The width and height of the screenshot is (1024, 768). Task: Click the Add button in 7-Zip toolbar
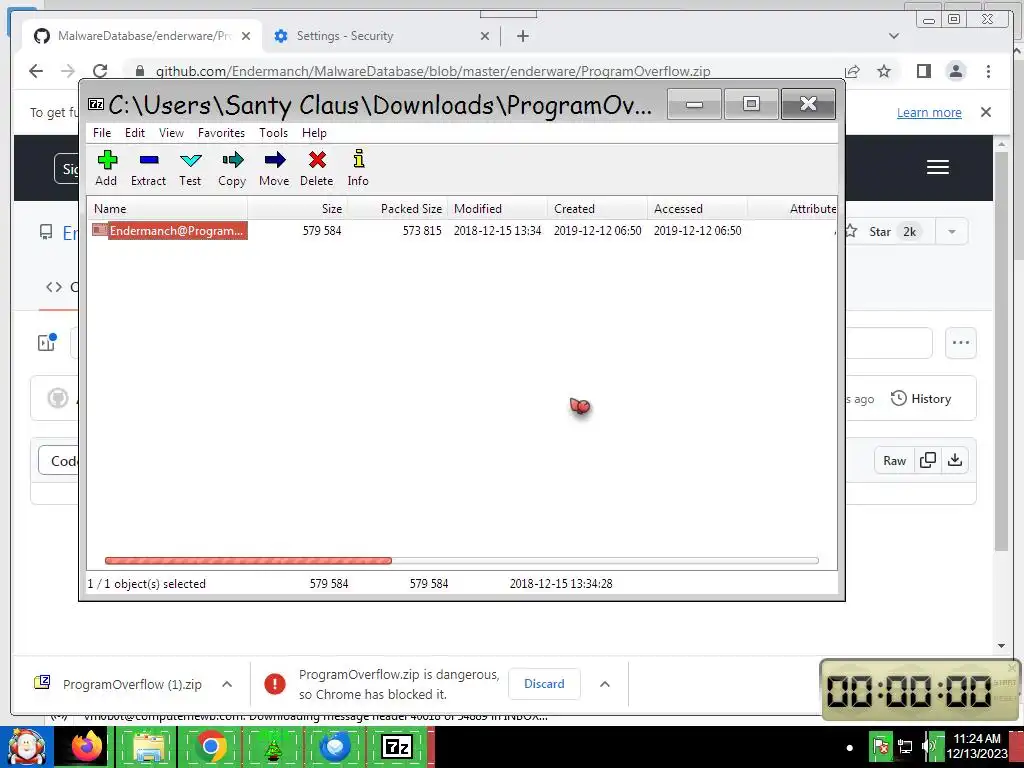(106, 168)
